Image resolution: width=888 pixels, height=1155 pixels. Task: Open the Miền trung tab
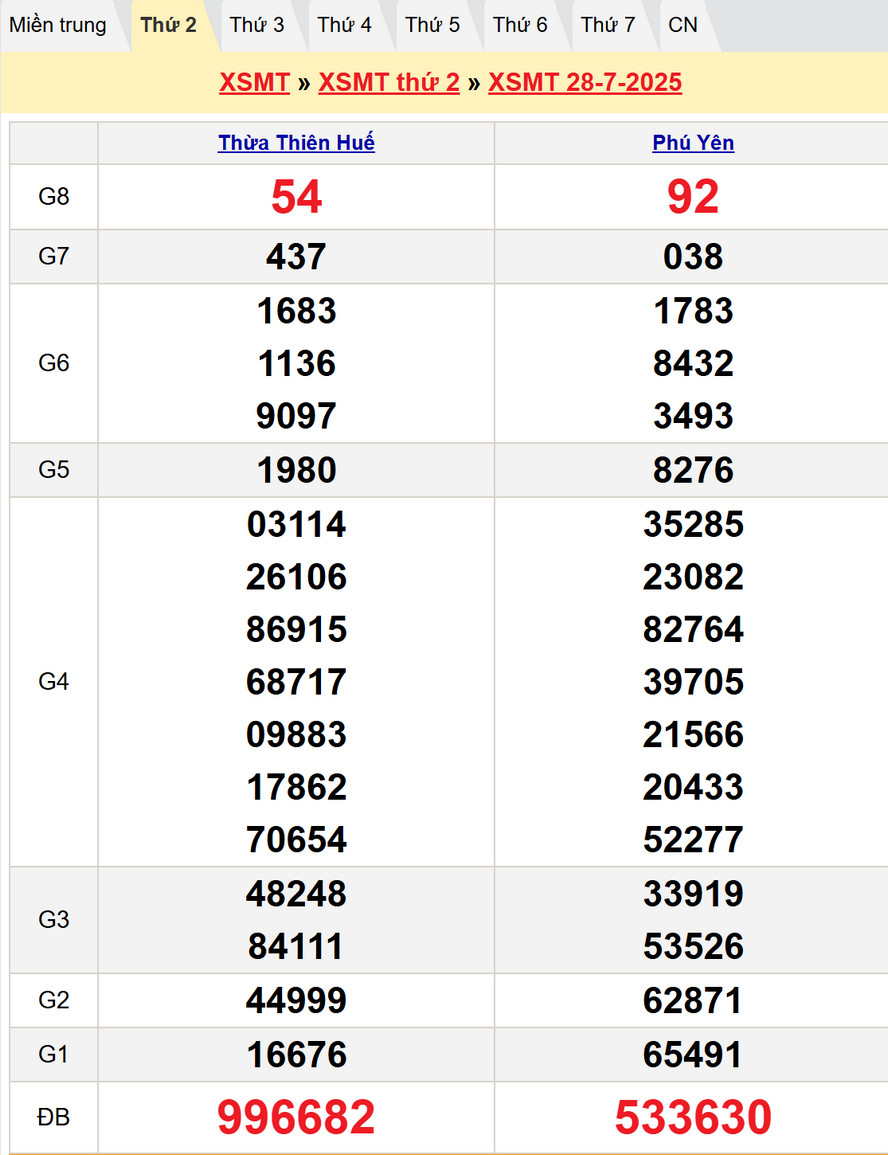click(x=58, y=25)
